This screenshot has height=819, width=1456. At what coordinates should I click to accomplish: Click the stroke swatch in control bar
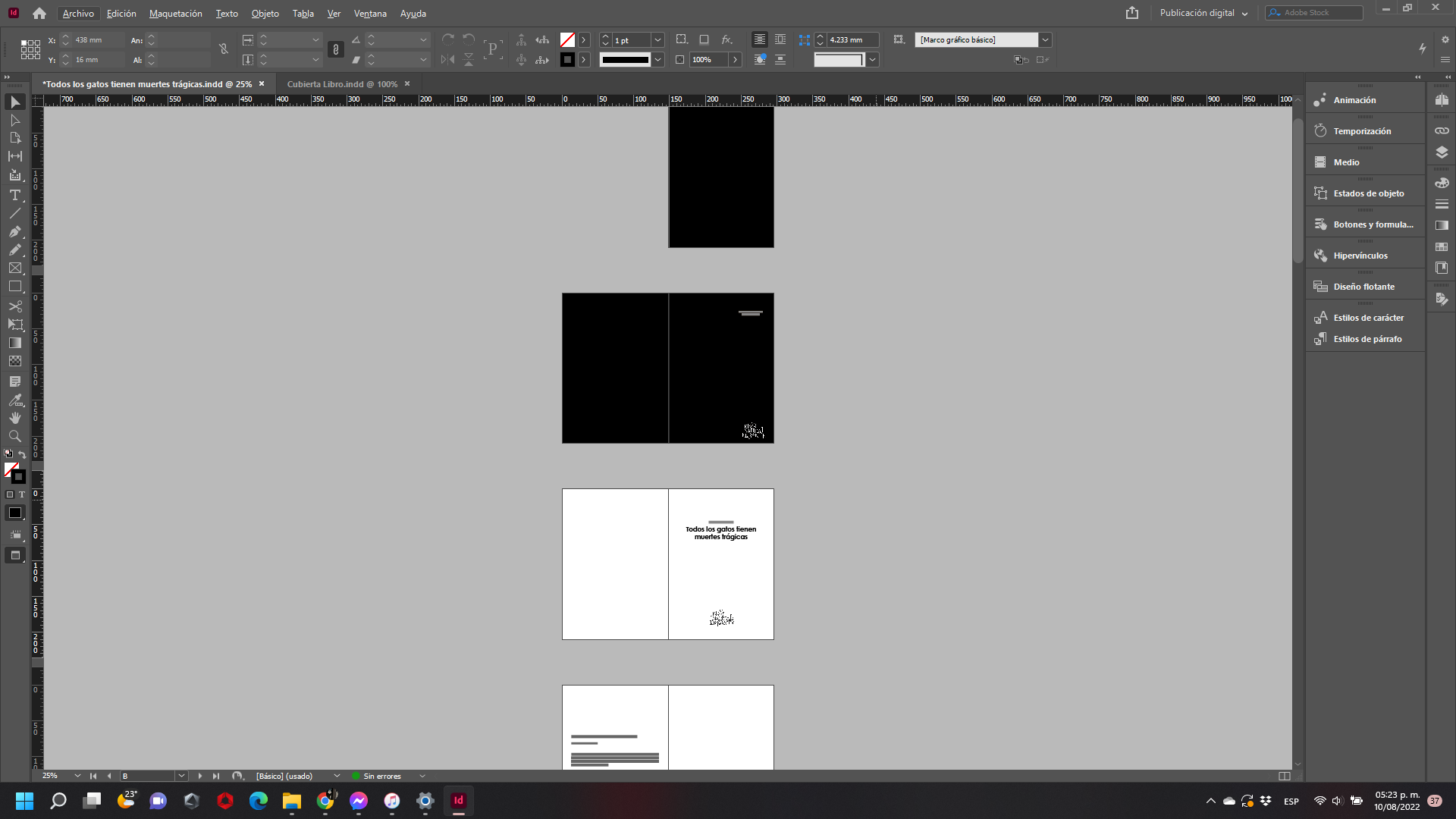tap(567, 59)
